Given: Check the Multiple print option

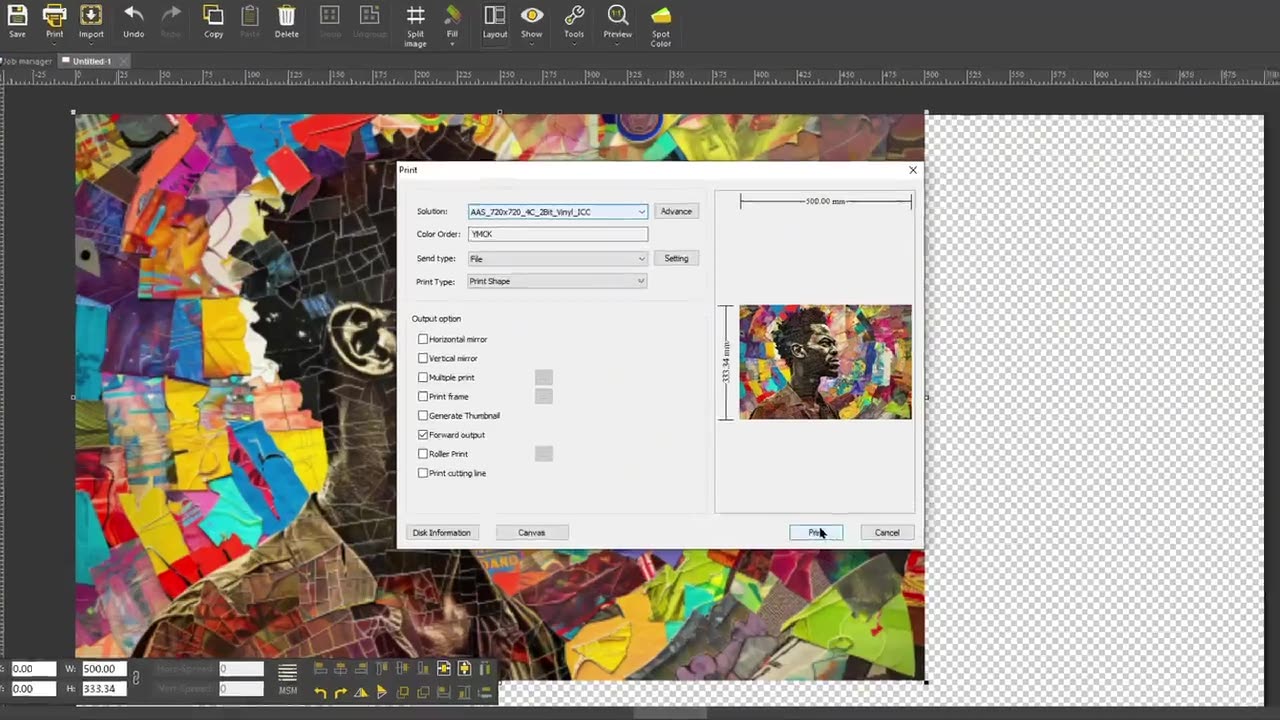Looking at the screenshot, I should pyautogui.click(x=423, y=377).
